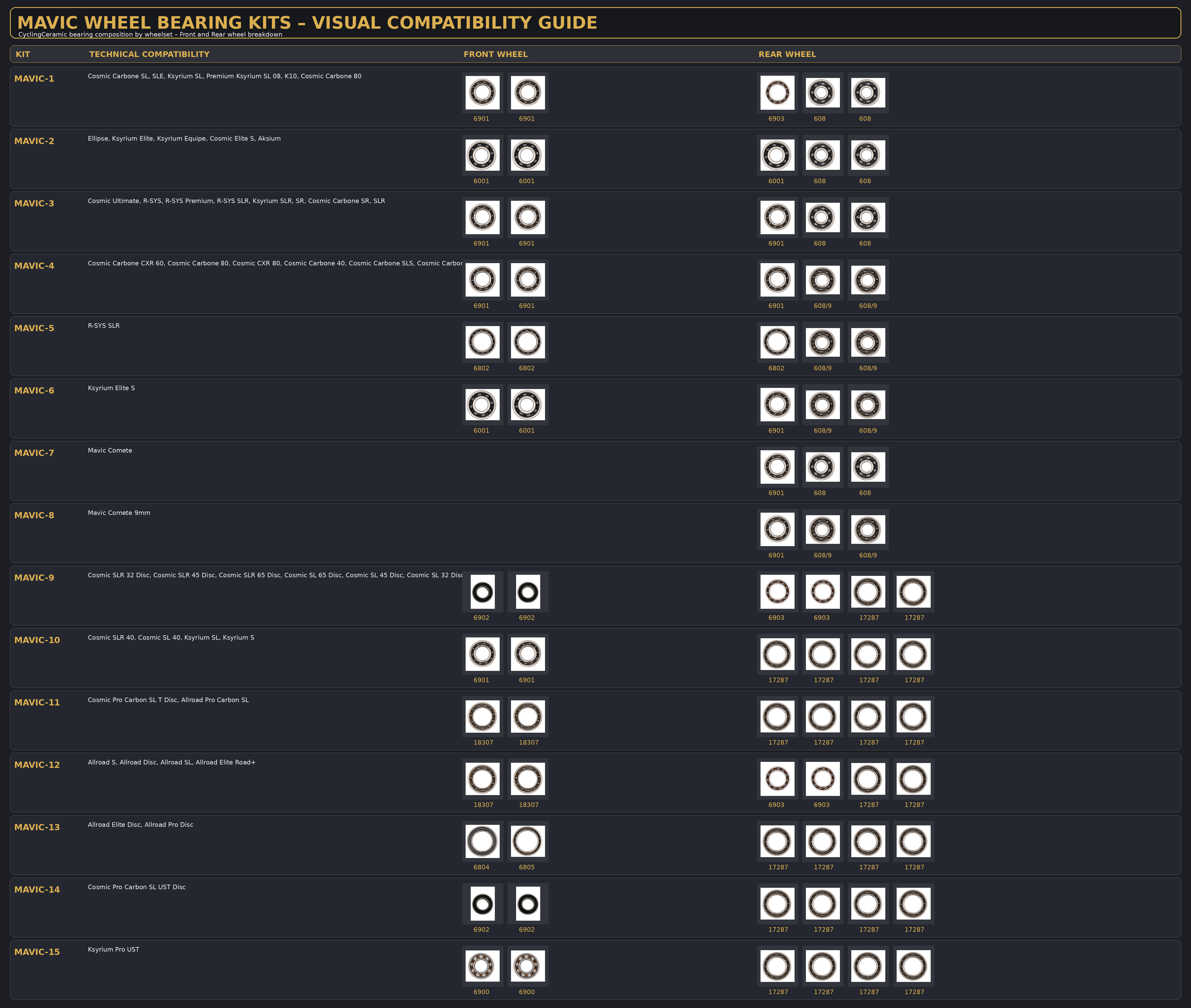Click the MAVIC-3 kit name
Image resolution: width=1191 pixels, height=1008 pixels.
(34, 203)
